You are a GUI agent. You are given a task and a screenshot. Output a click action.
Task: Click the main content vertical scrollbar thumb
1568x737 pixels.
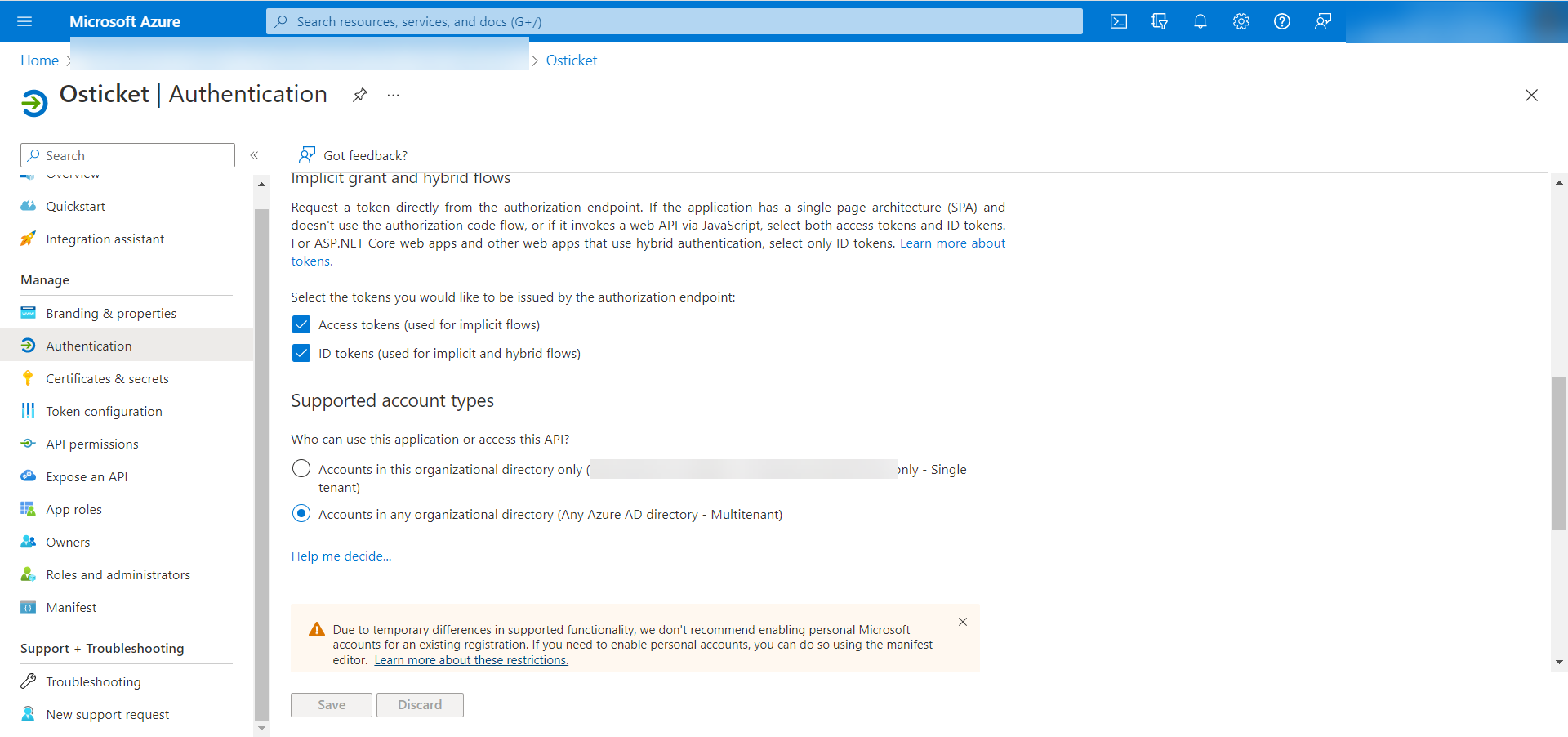pyautogui.click(x=1559, y=453)
